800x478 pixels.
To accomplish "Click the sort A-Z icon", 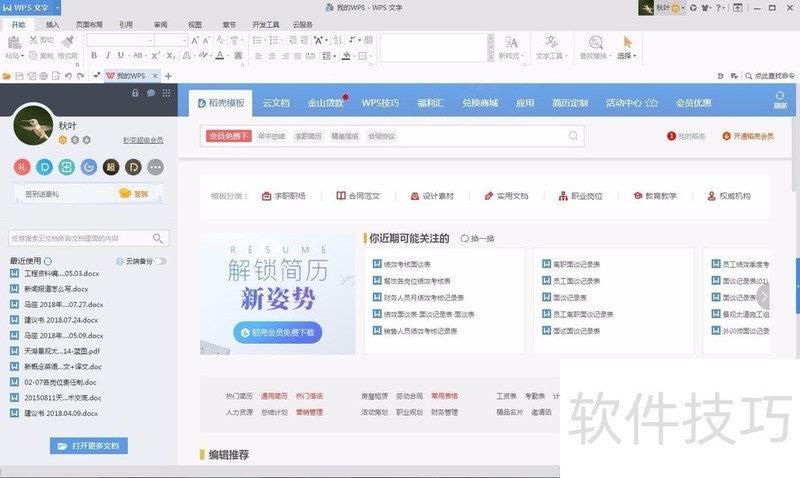I will [x=337, y=40].
